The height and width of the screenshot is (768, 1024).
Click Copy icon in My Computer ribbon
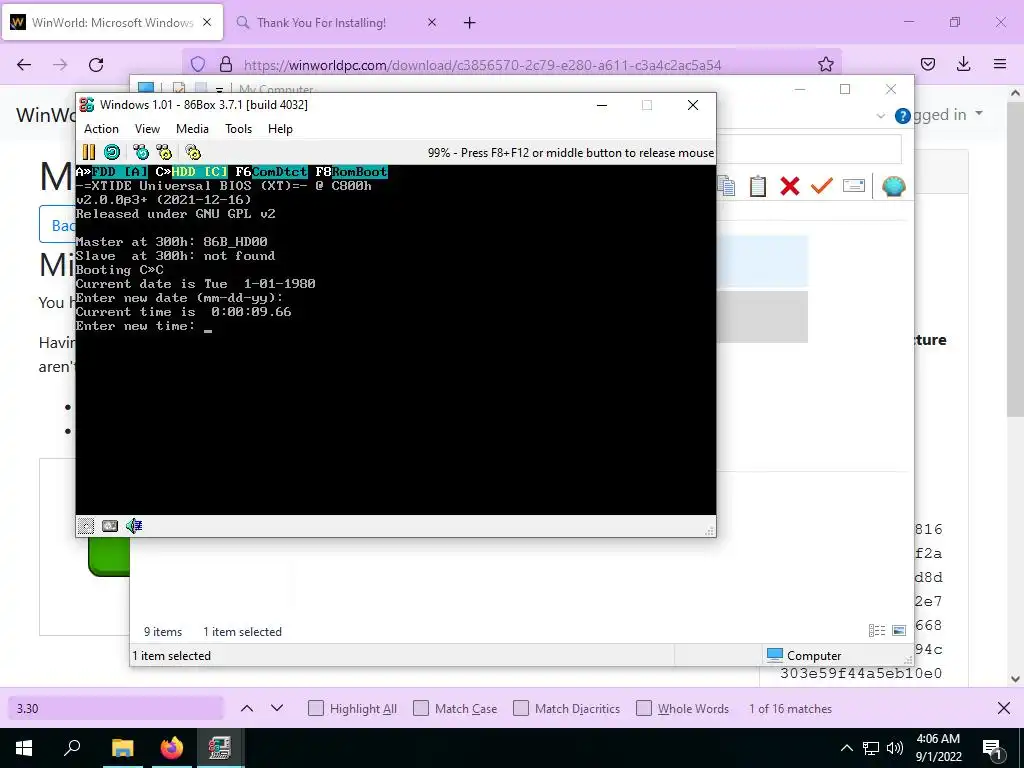point(726,186)
